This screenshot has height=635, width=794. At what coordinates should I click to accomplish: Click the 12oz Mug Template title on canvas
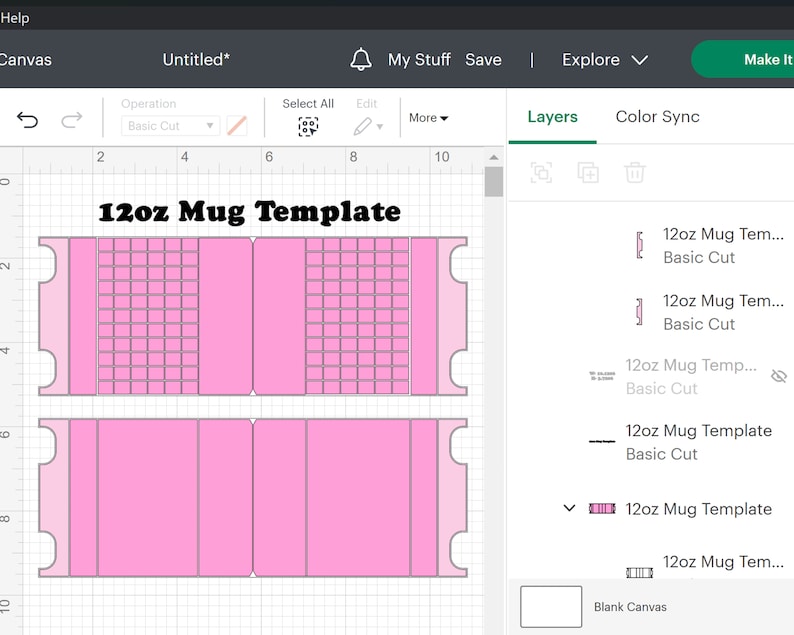[x=249, y=212]
